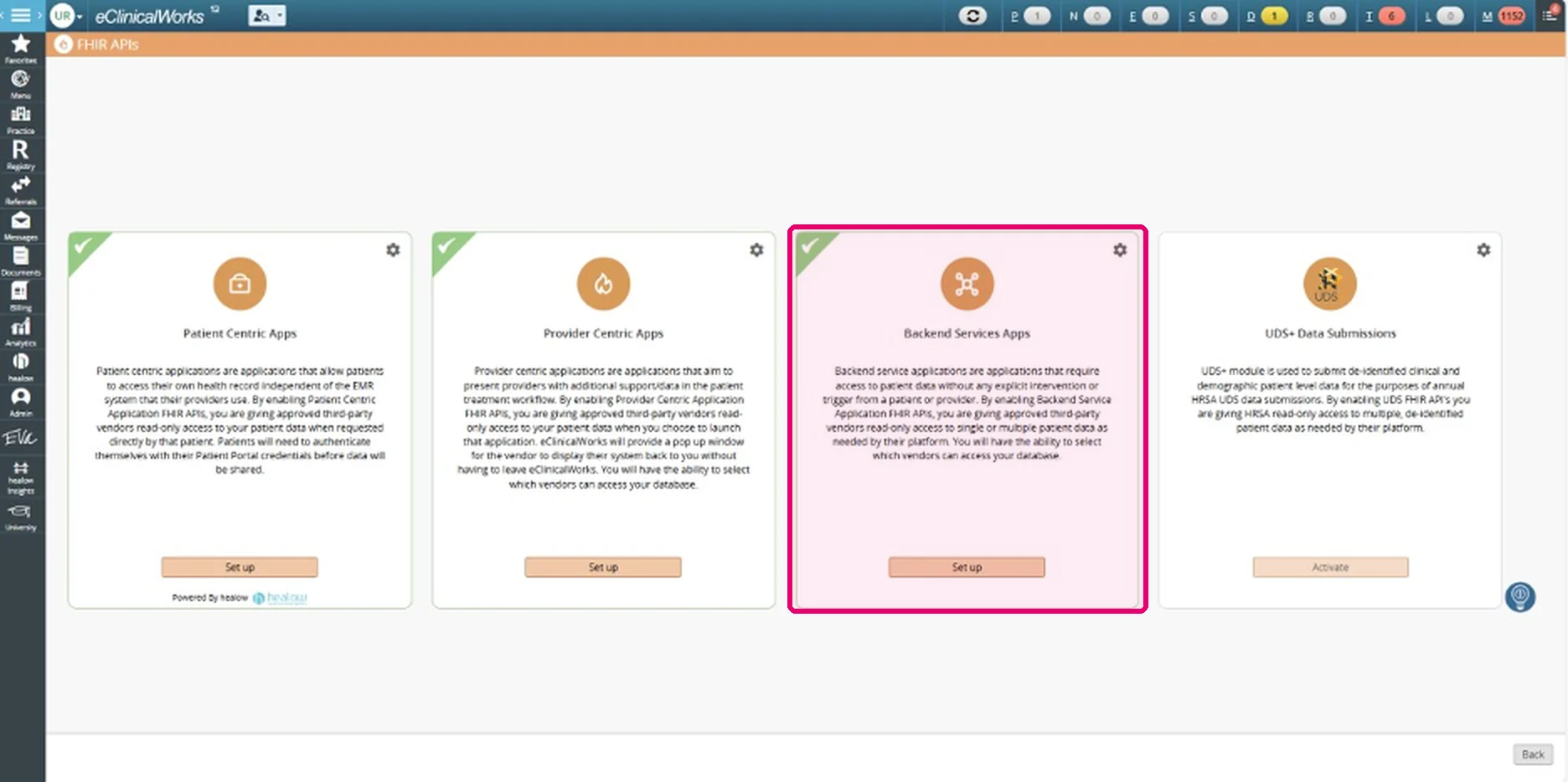This screenshot has width=1568, height=782.
Task: Click the Backend Services Apps title
Action: tap(967, 333)
